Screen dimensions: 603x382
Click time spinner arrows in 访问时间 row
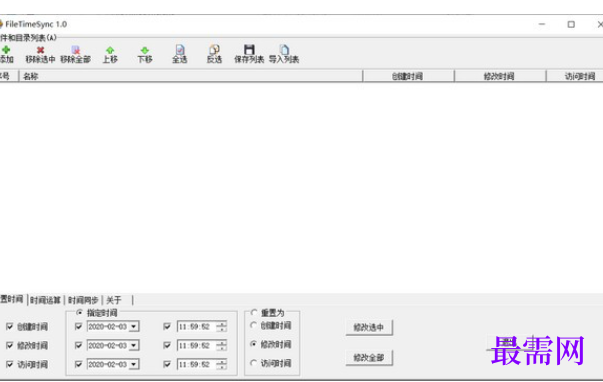click(x=221, y=364)
